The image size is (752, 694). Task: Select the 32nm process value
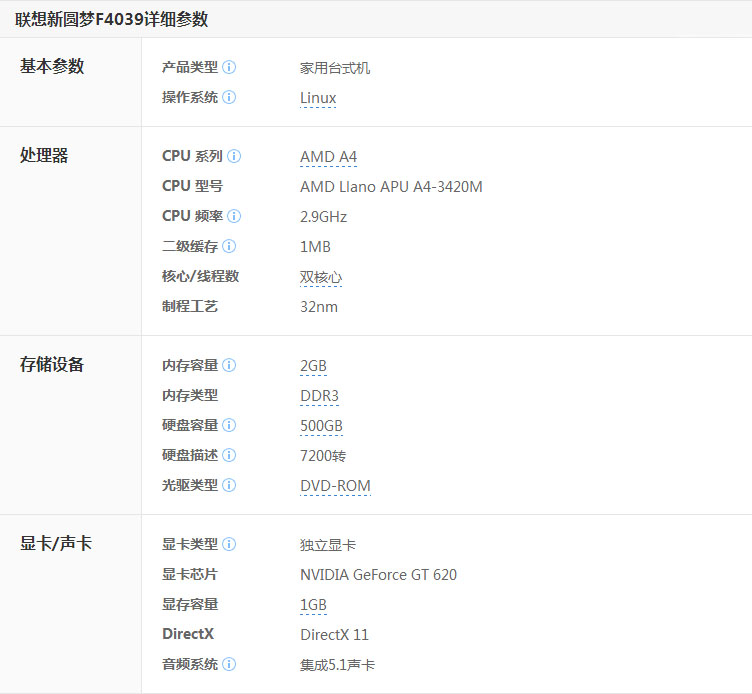[319, 307]
